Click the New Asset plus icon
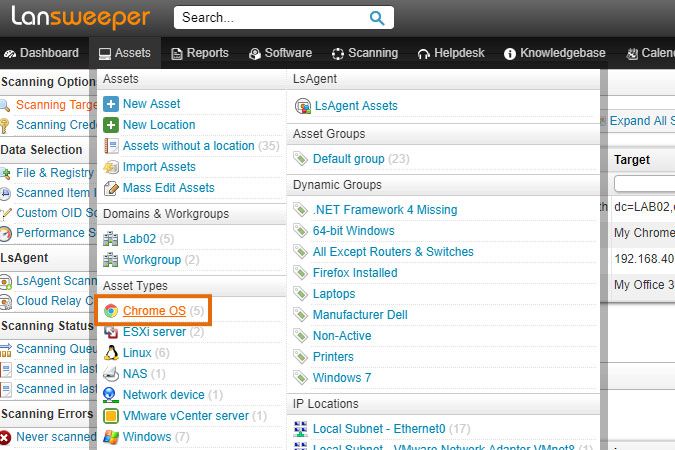Image resolution: width=675 pixels, height=450 pixels. click(111, 104)
